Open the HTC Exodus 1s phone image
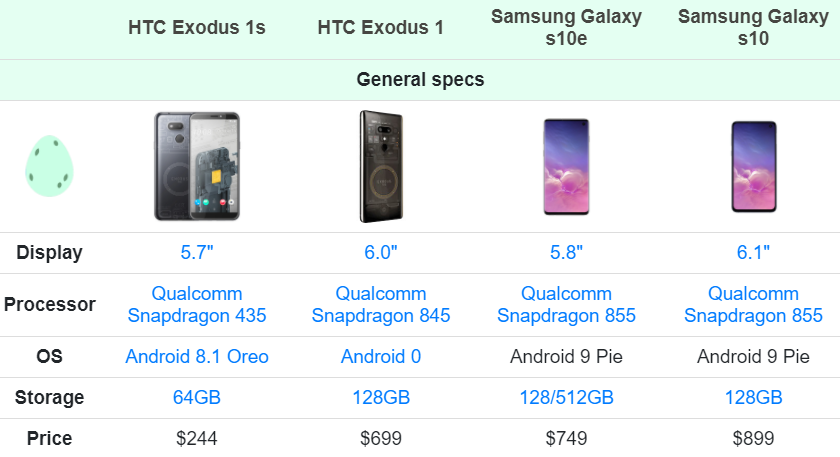 click(x=197, y=166)
